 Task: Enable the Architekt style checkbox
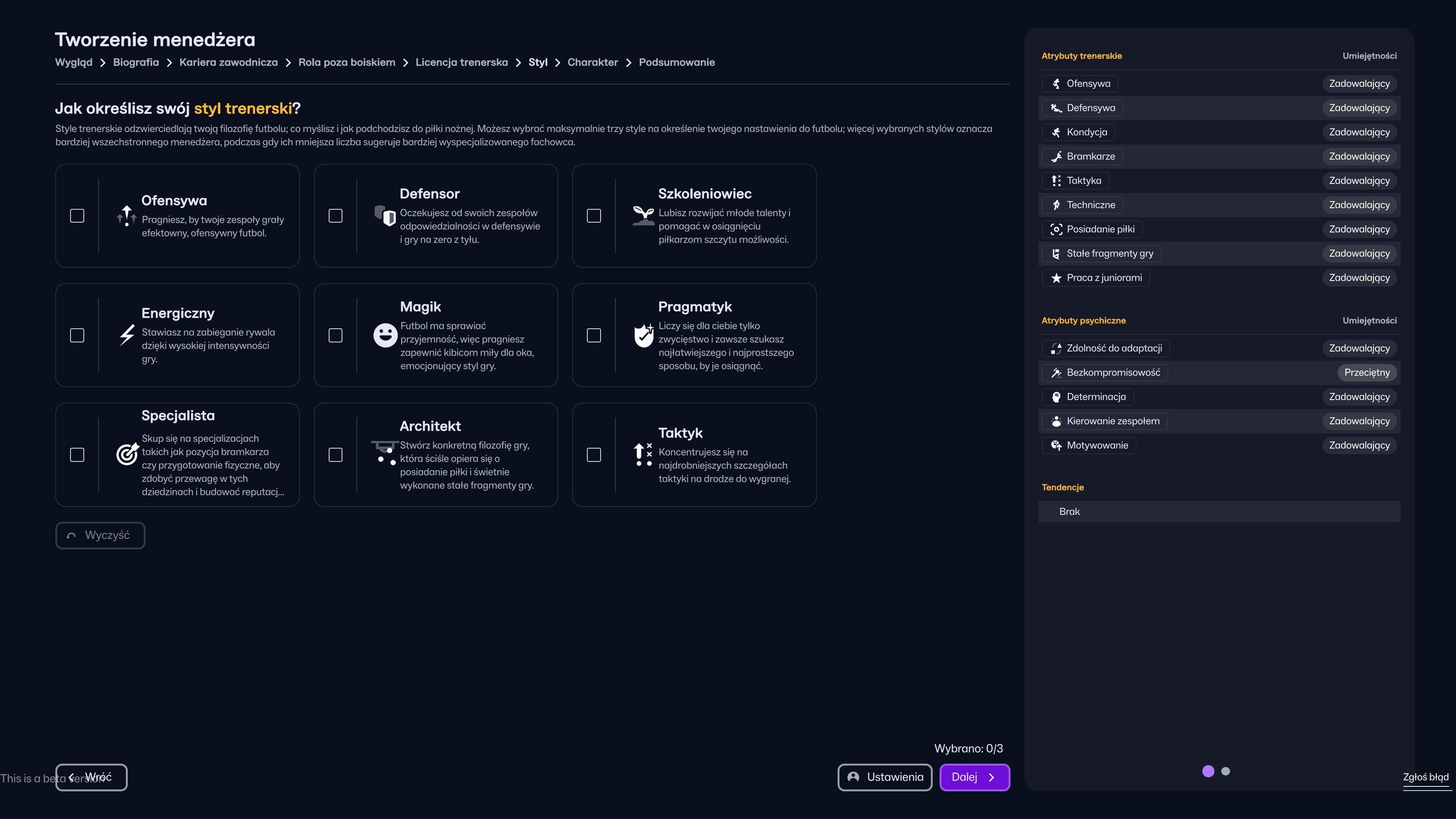click(x=335, y=455)
